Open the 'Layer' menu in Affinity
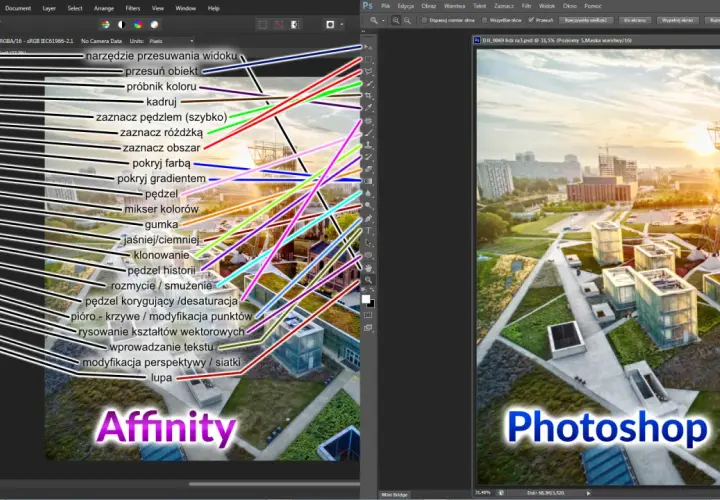 49,8
